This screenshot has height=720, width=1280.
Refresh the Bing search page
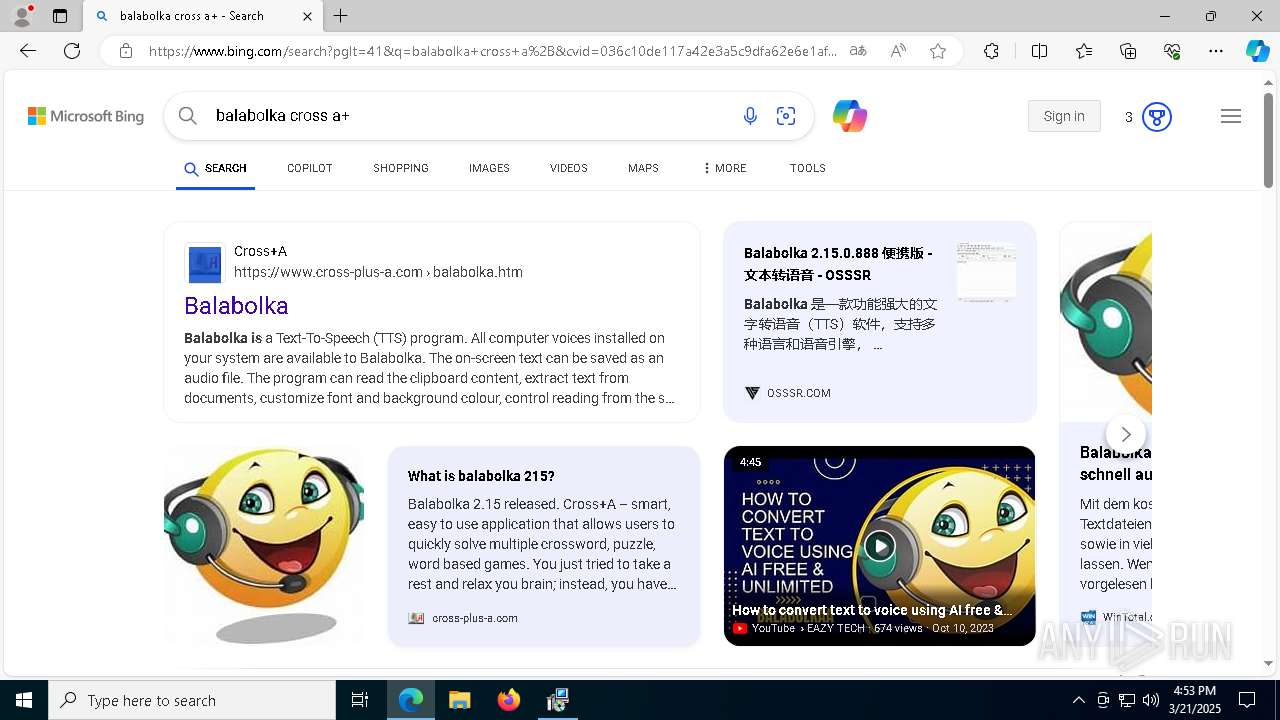click(72, 51)
